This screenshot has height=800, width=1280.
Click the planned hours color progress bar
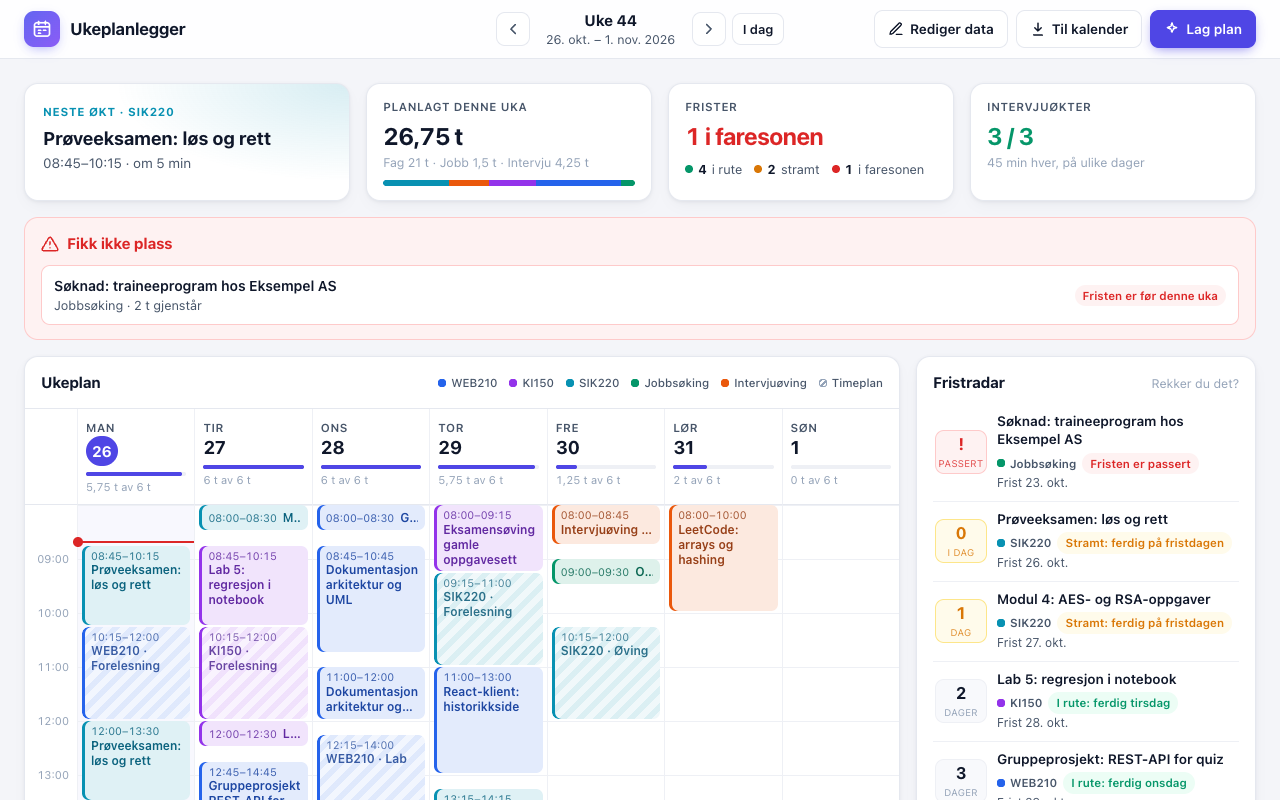pyautogui.click(x=509, y=183)
